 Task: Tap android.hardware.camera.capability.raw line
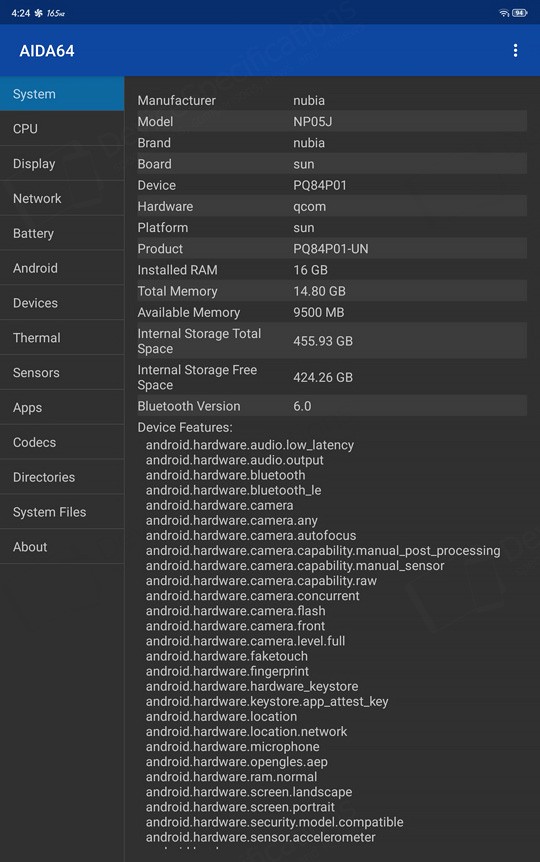click(x=261, y=581)
